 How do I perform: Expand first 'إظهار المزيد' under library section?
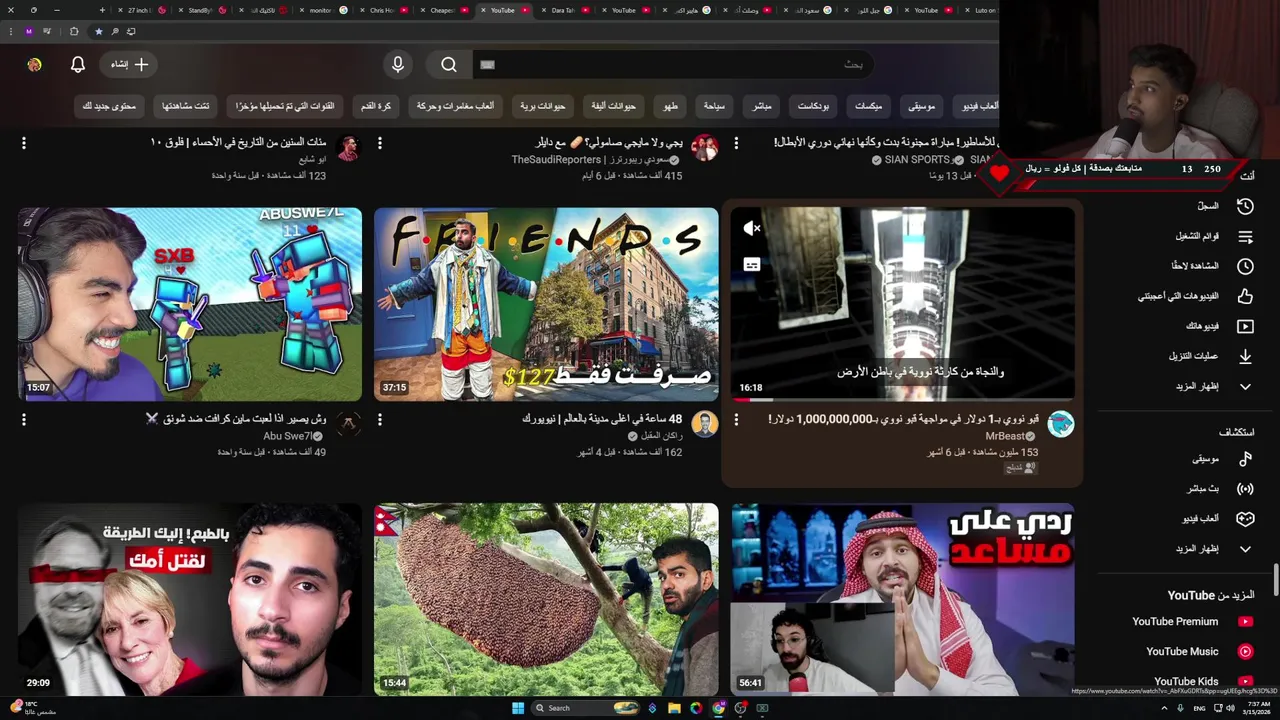click(1214, 386)
